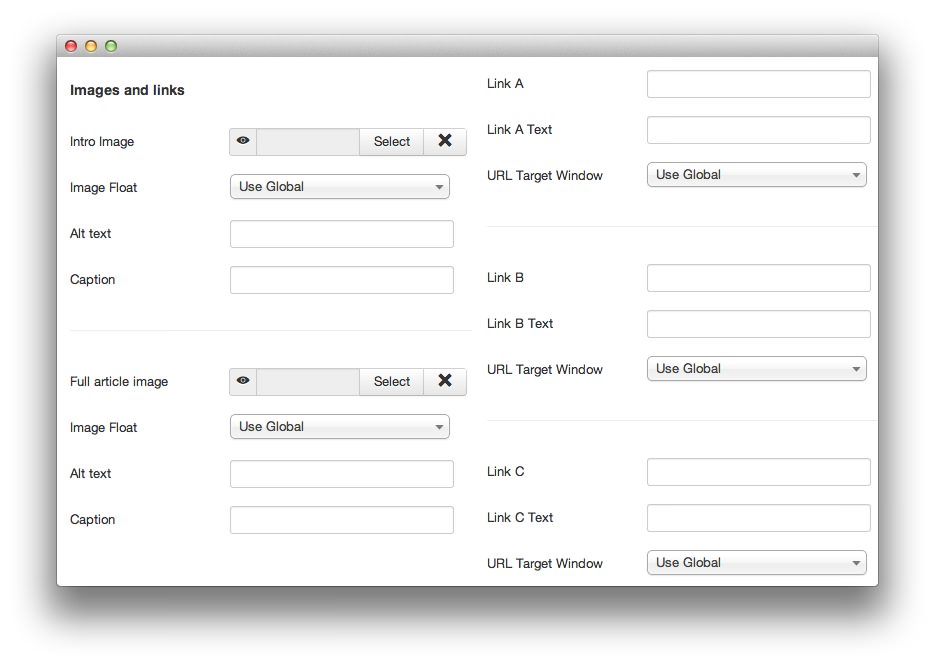Screen dimensions: 935x665
Task: Open Image Float dropdown under Full article image
Action: [340, 427]
